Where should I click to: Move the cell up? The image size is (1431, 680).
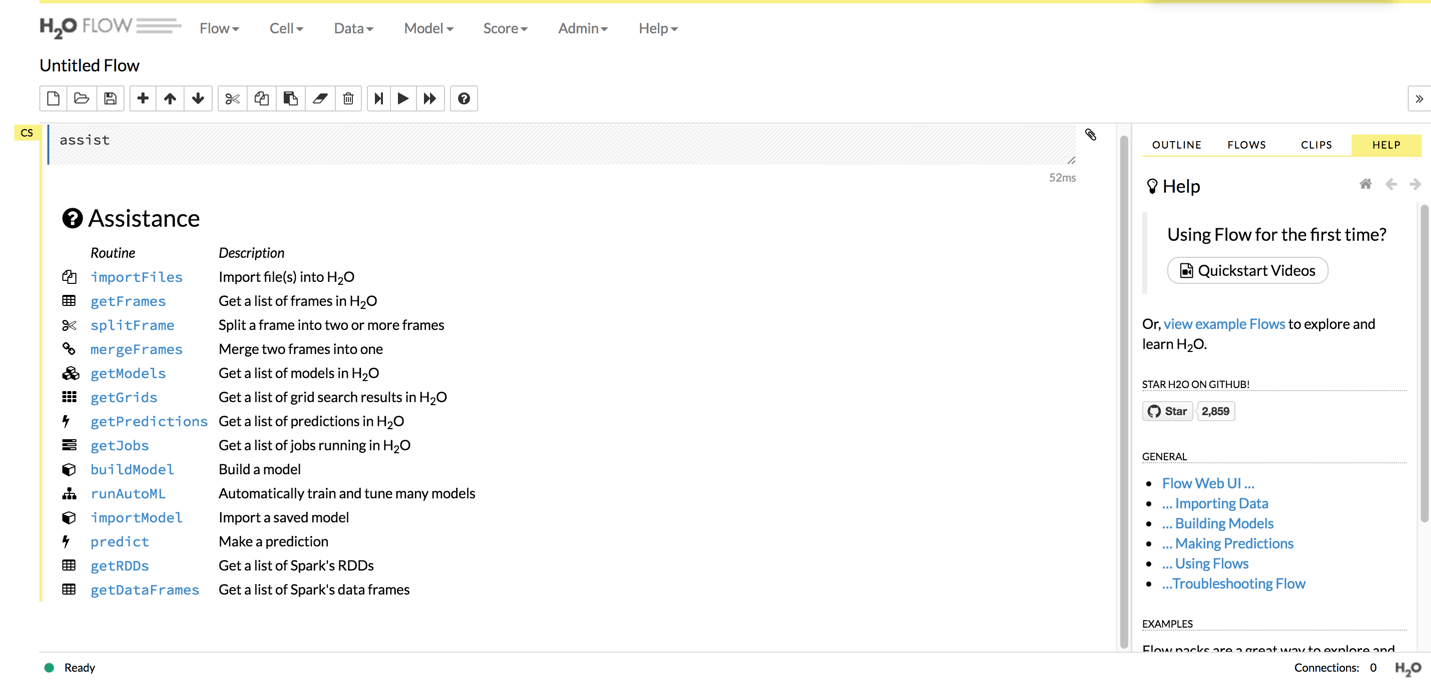click(170, 98)
